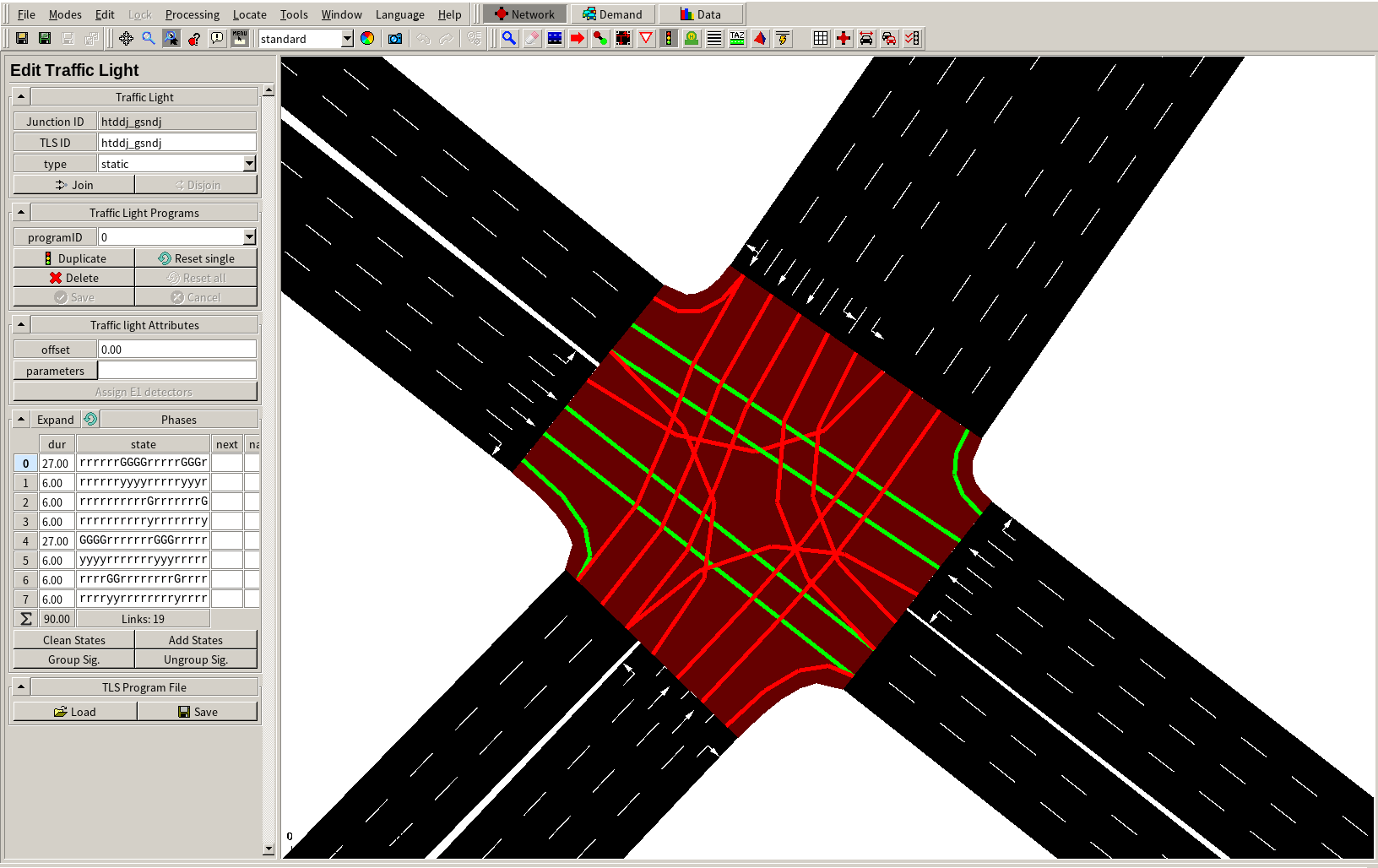
Task: Click Group Sig. button
Action: click(x=74, y=659)
